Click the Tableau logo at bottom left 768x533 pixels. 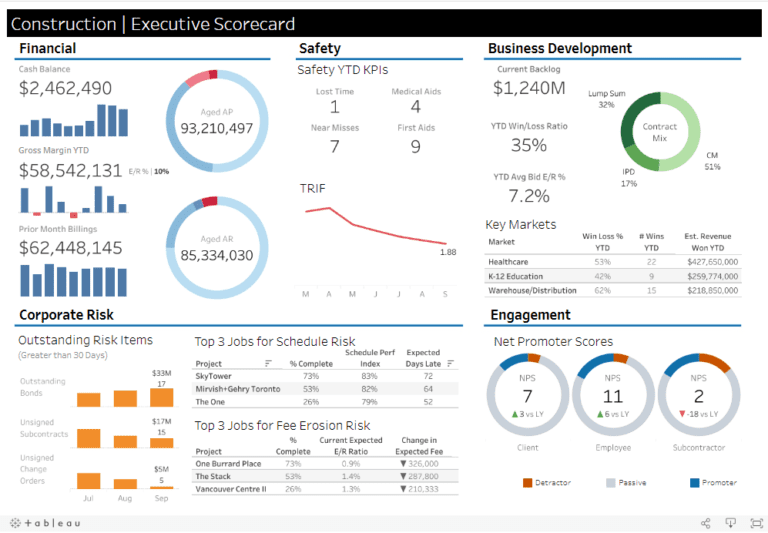pyautogui.click(x=45, y=523)
